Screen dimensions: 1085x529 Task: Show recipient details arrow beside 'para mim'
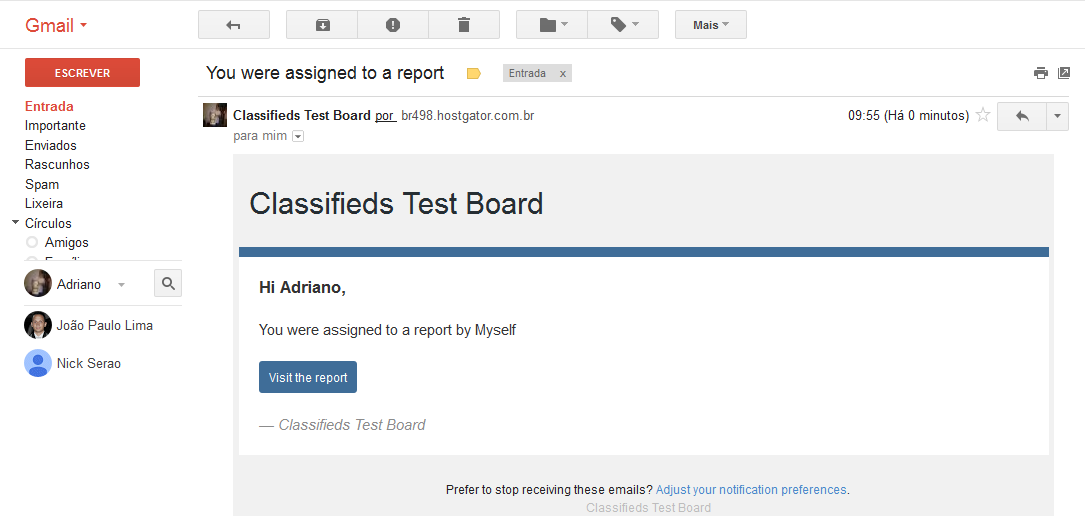(x=297, y=136)
